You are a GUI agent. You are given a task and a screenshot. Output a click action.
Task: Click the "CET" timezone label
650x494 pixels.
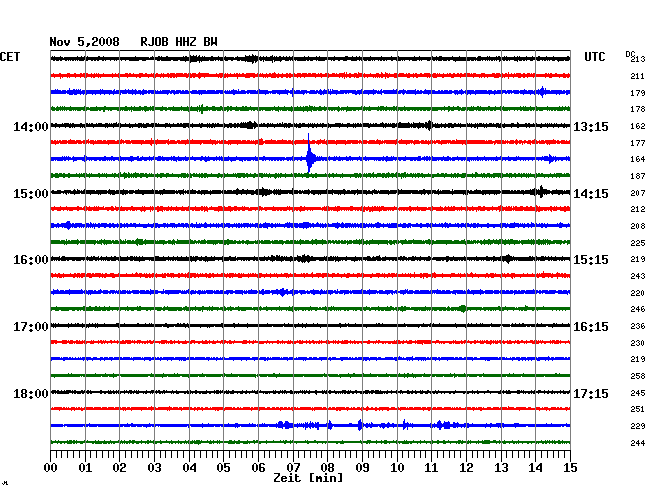pos(10,57)
